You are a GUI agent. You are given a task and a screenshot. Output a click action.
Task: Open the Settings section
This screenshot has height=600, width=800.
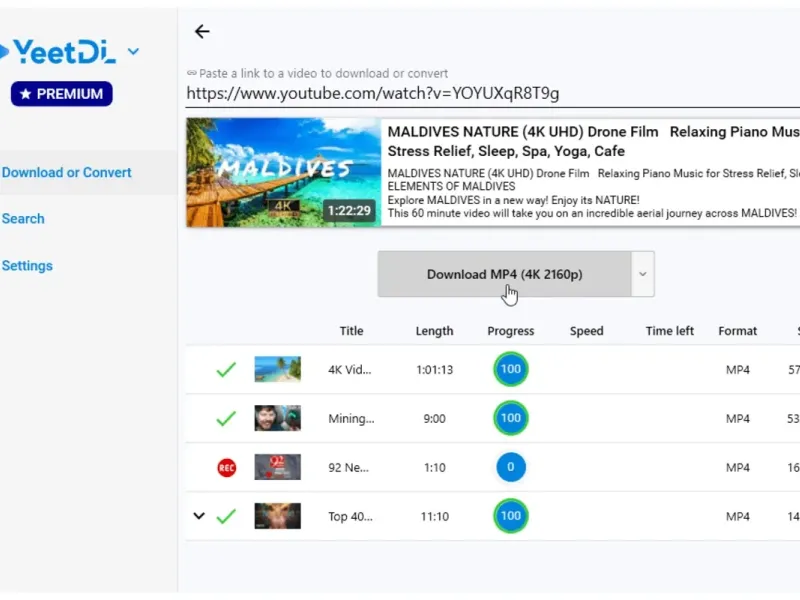click(27, 266)
